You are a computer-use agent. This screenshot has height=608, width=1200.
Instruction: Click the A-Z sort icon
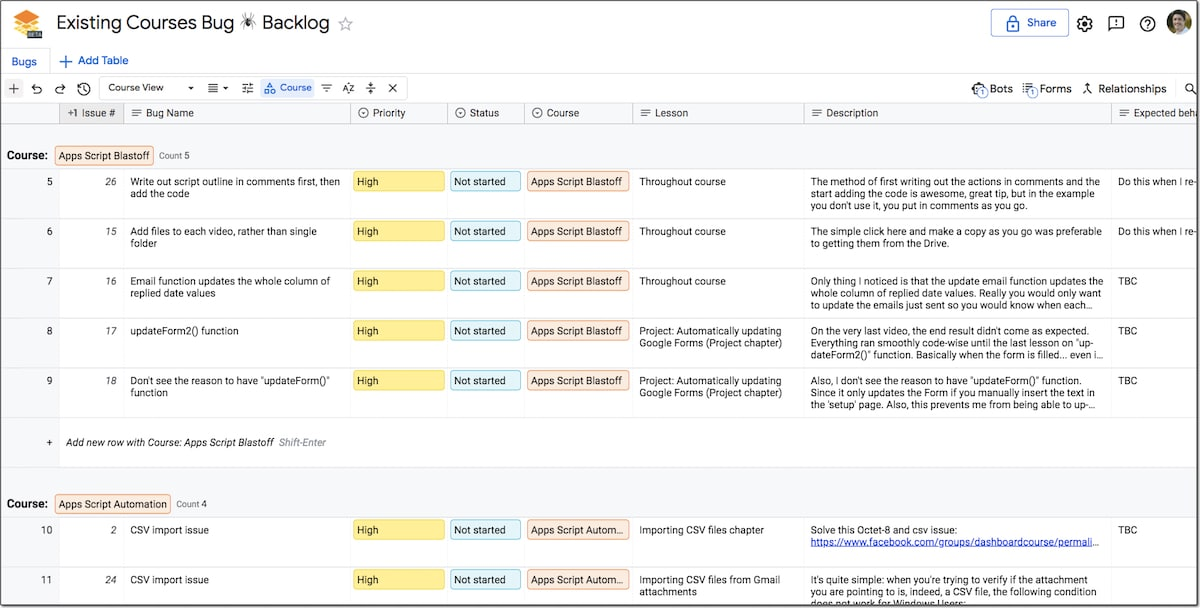[348, 88]
